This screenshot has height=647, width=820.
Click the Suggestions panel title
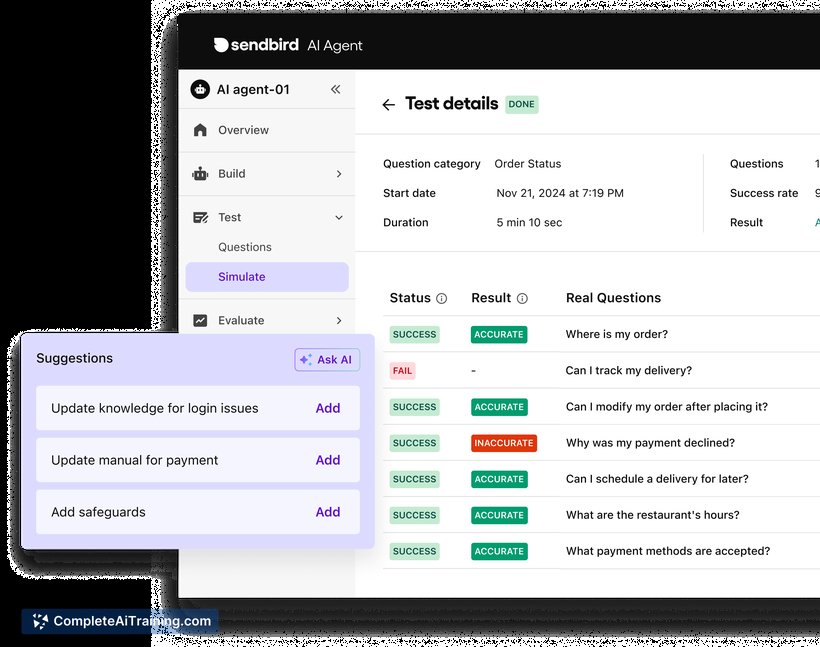(74, 358)
